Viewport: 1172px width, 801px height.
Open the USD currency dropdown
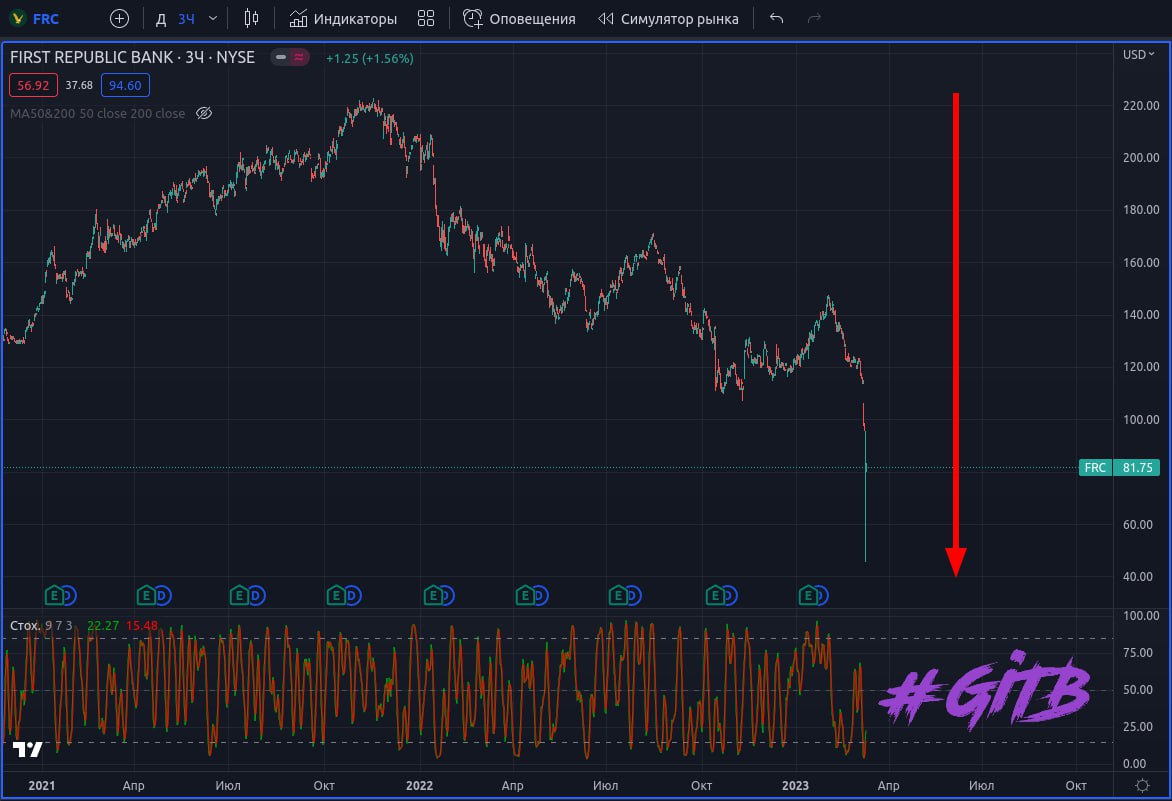tap(1138, 55)
